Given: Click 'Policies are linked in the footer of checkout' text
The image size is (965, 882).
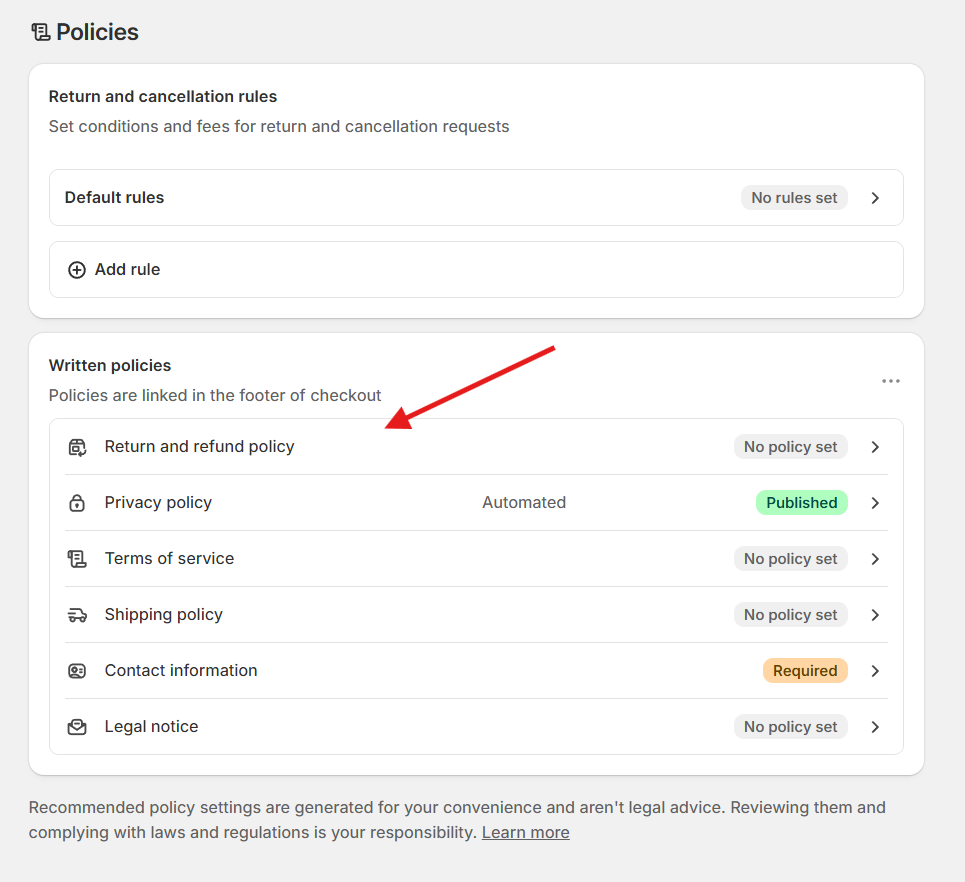Looking at the screenshot, I should pos(215,395).
